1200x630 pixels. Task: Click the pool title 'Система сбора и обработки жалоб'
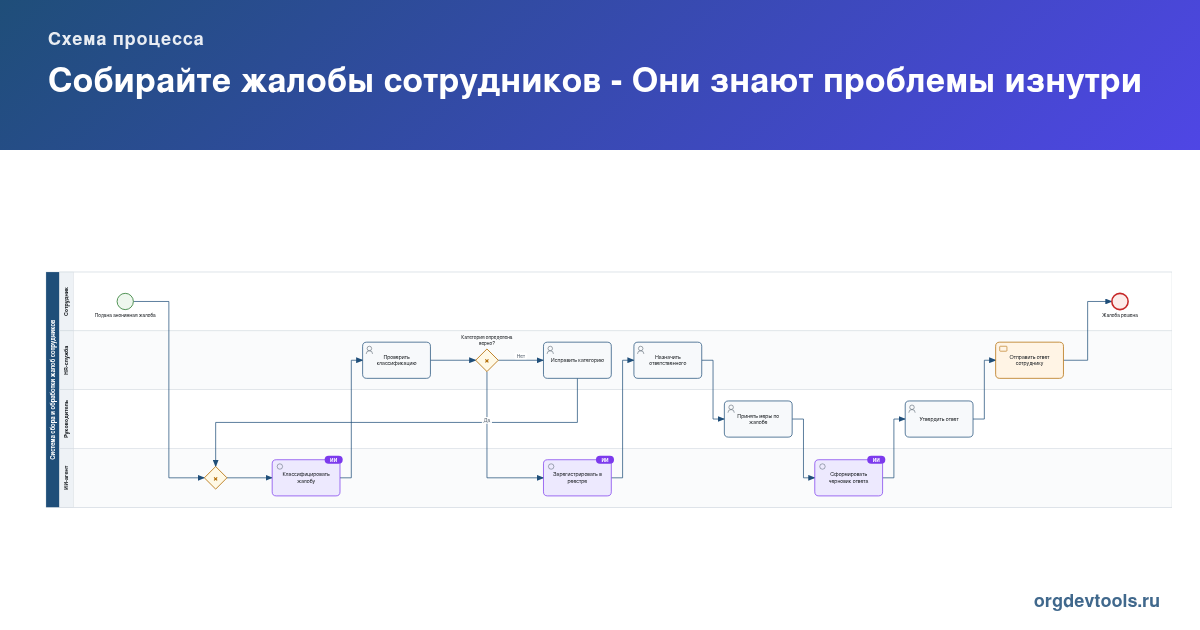53,389
